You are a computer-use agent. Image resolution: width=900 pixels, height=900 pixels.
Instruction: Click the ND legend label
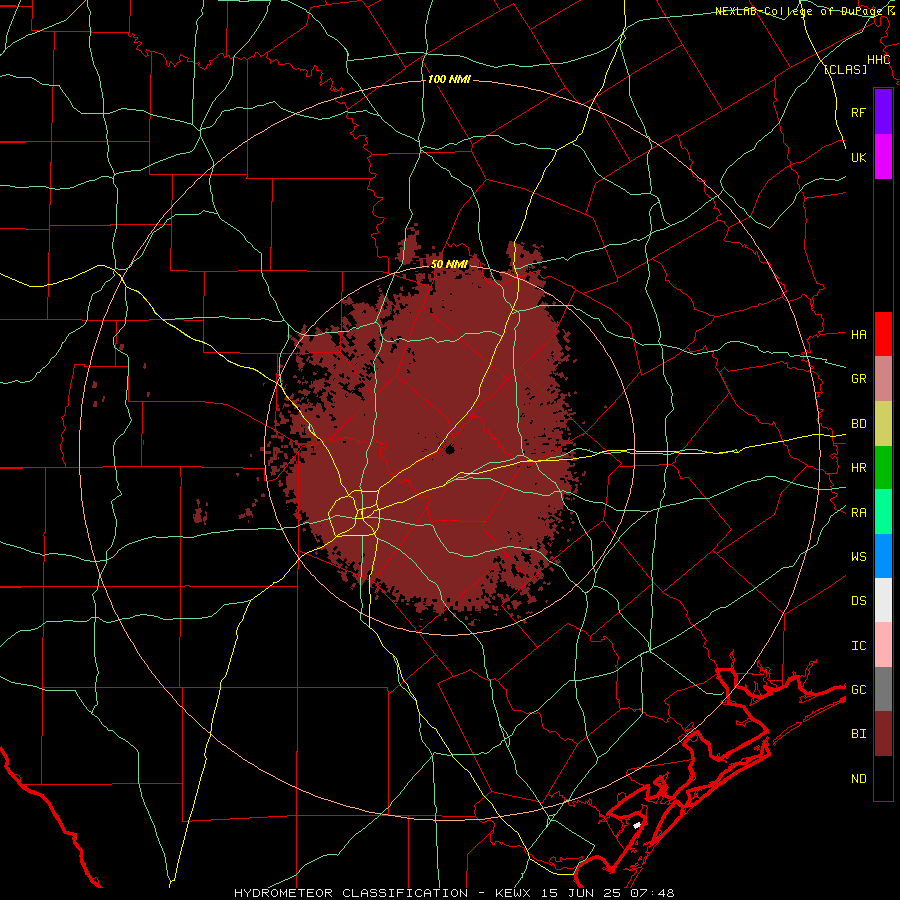[x=858, y=779]
